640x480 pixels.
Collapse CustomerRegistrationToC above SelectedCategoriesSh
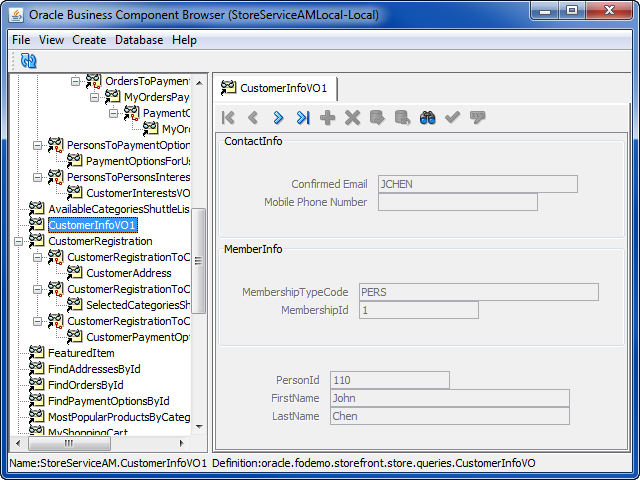pyautogui.click(x=37, y=289)
